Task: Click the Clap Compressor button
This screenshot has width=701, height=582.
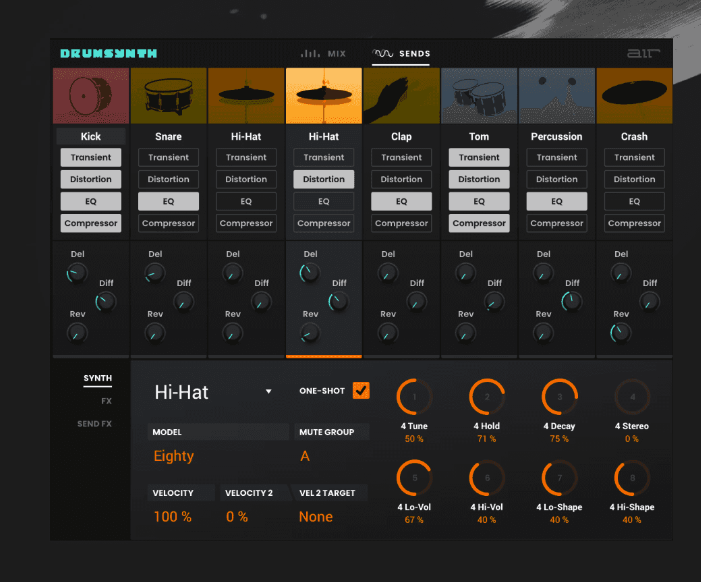Action: click(401, 223)
